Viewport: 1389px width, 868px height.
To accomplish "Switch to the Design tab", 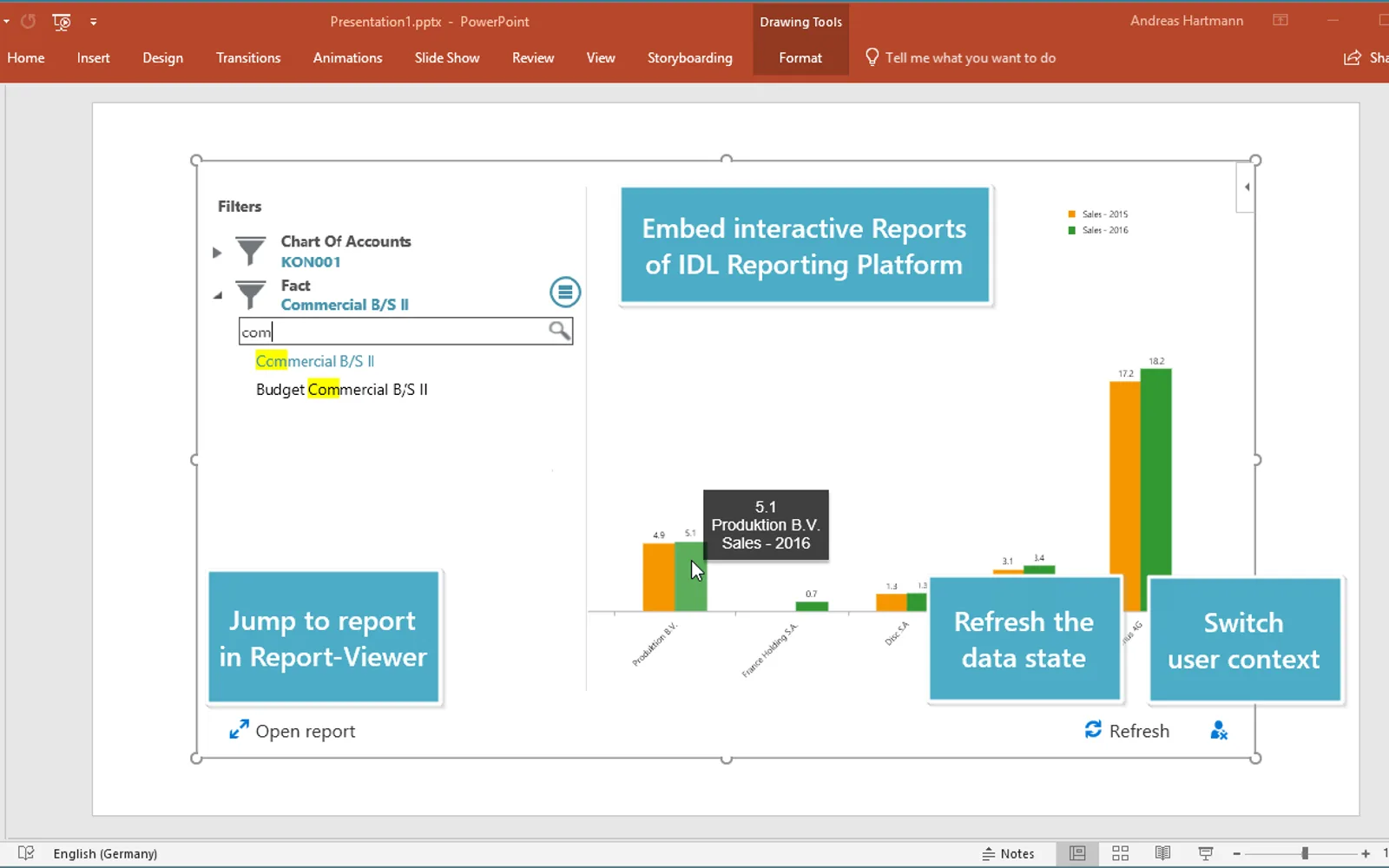I will [163, 58].
